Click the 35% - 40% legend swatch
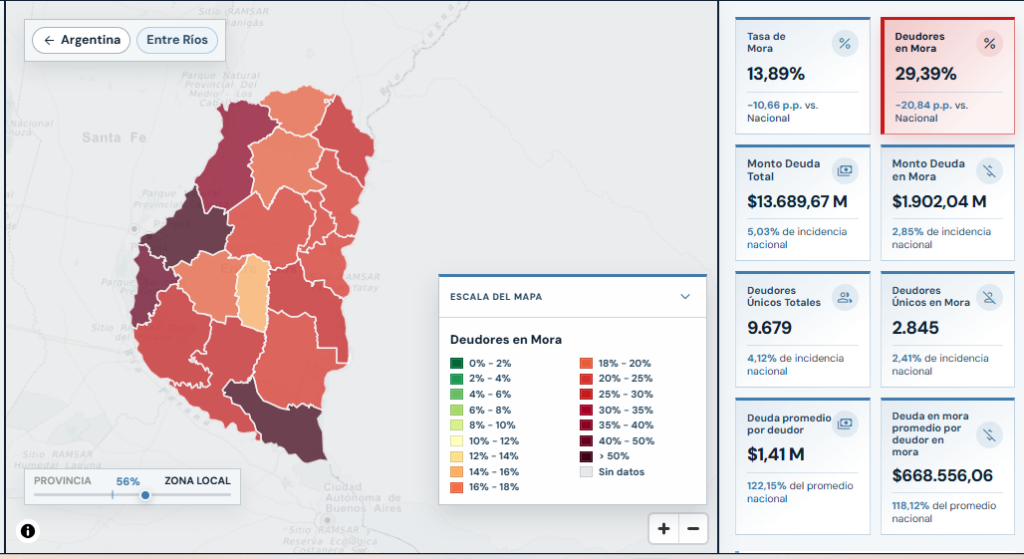 point(586,425)
